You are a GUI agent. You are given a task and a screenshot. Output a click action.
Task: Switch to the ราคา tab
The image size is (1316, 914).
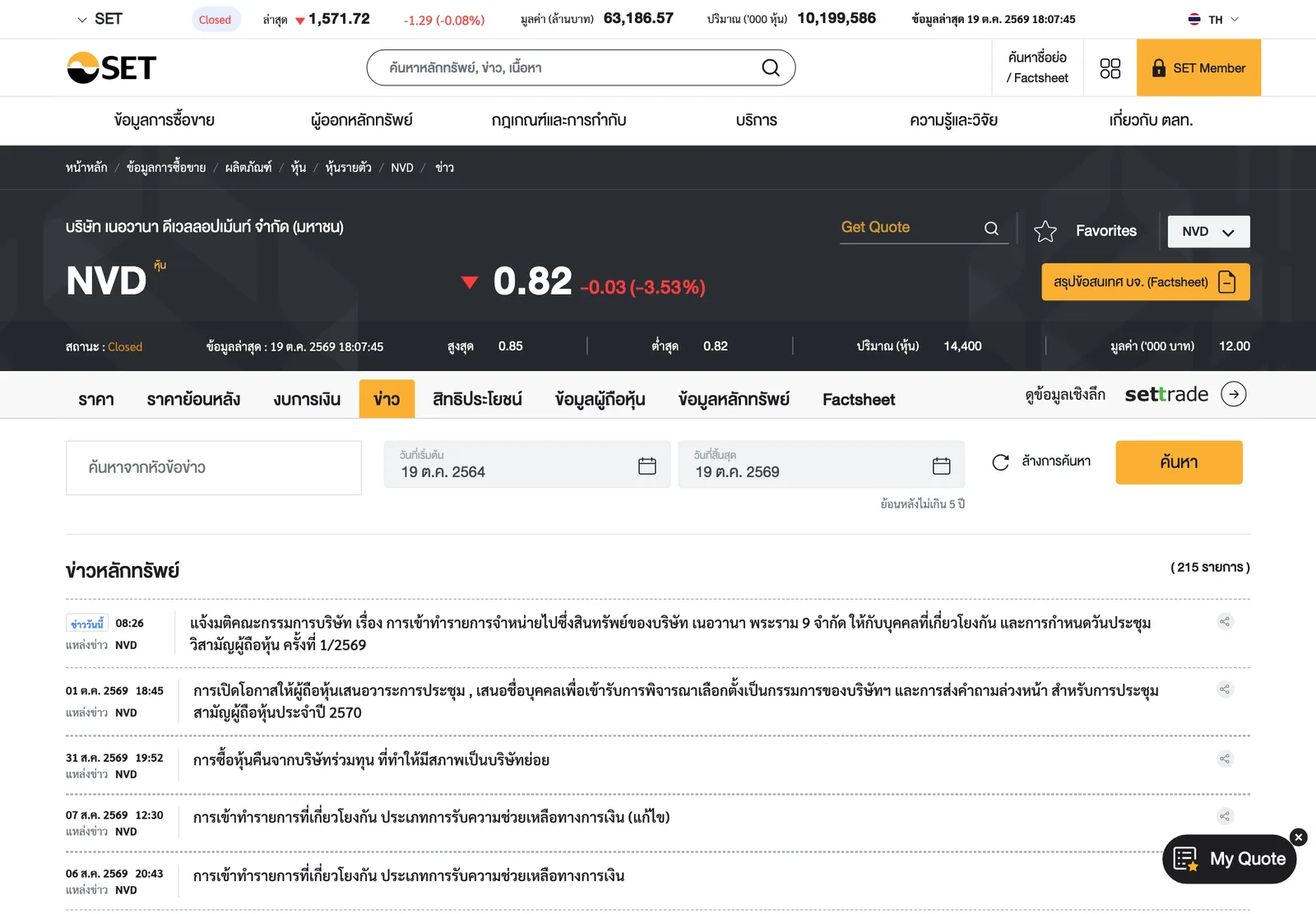pos(96,399)
